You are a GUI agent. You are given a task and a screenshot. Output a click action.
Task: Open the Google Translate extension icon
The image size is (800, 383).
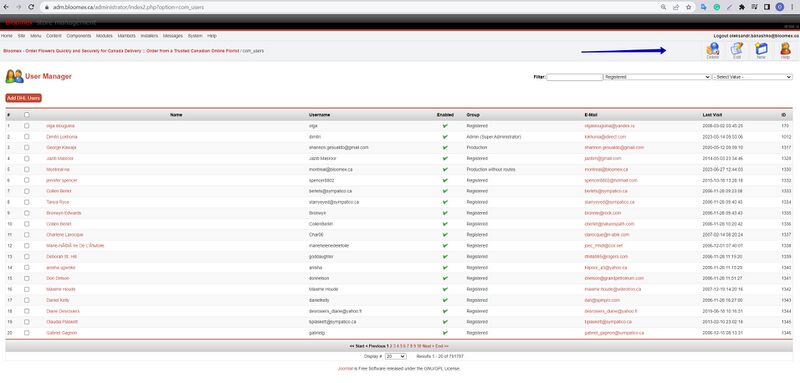(704, 7)
